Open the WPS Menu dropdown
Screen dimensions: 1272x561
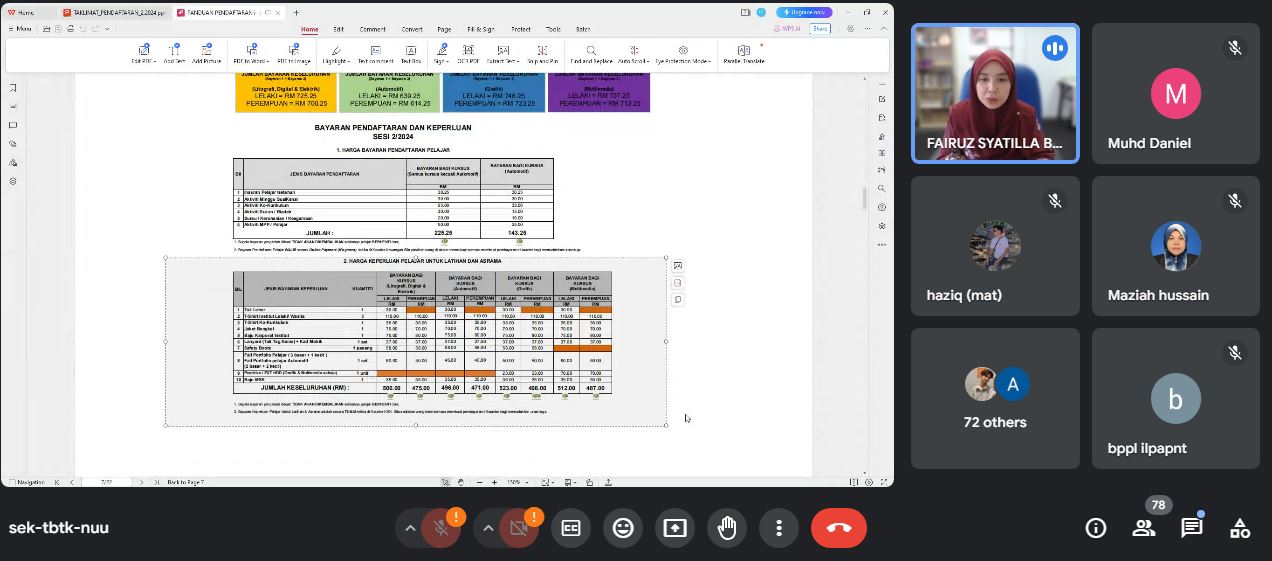pyautogui.click(x=20, y=29)
